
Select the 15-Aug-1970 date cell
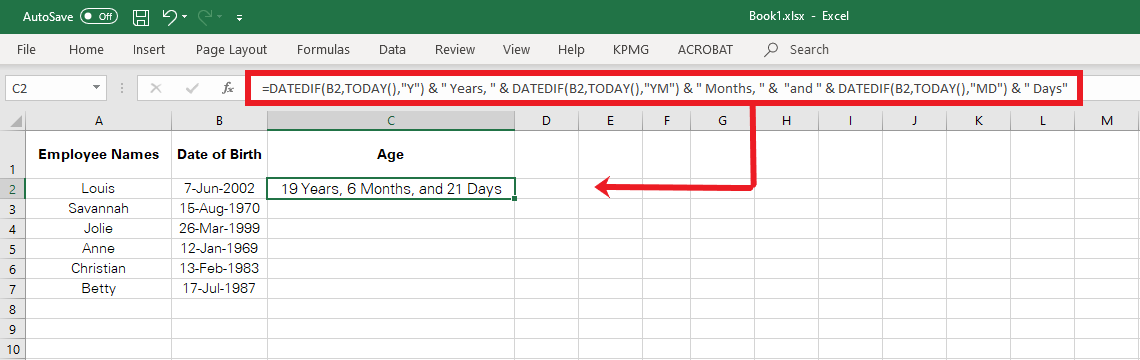click(x=220, y=209)
